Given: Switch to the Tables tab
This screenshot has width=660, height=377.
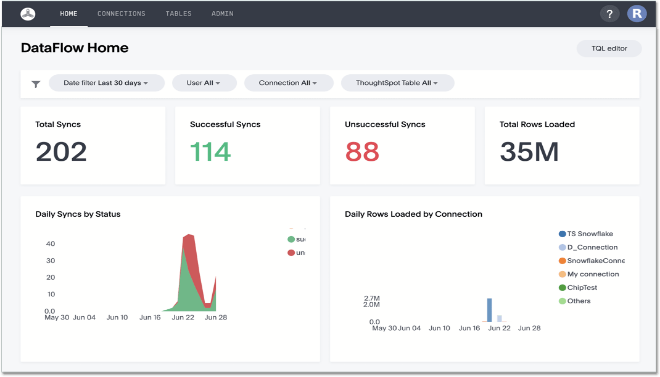Looking at the screenshot, I should coord(178,14).
